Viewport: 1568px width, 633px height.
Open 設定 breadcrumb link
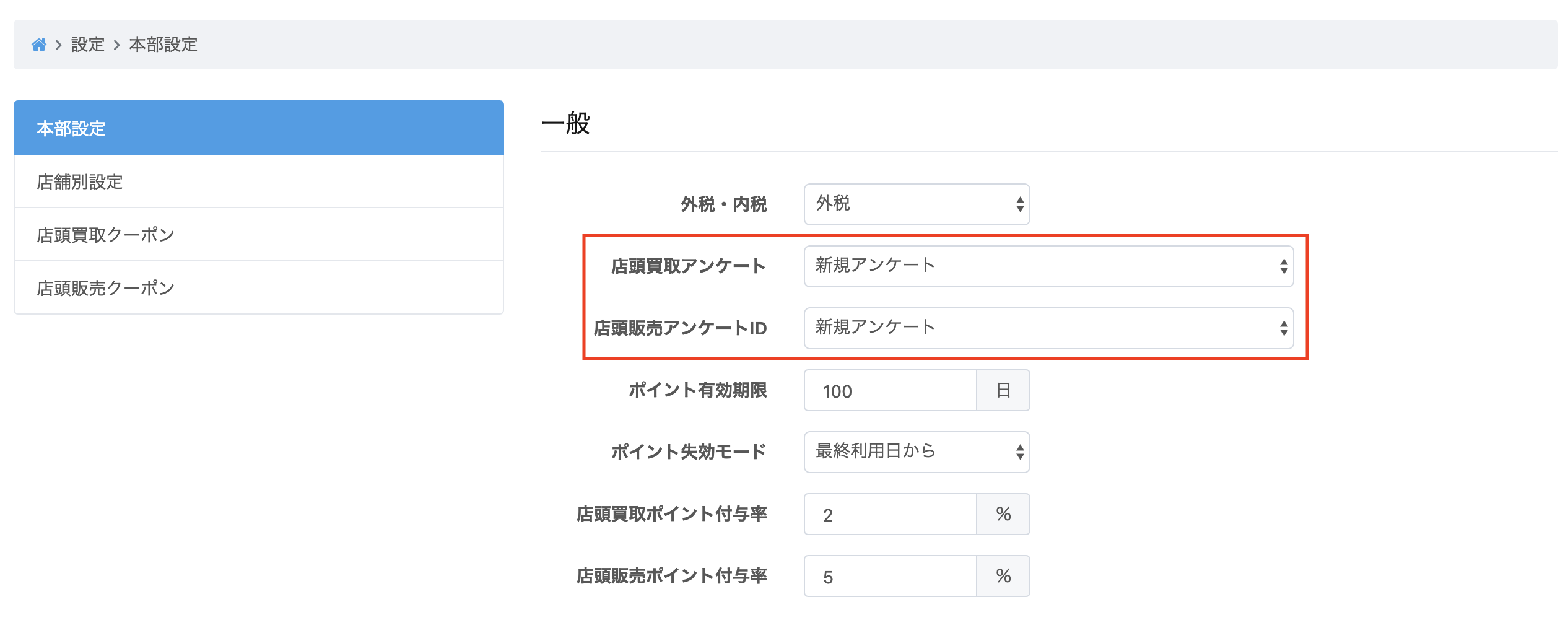tap(88, 45)
